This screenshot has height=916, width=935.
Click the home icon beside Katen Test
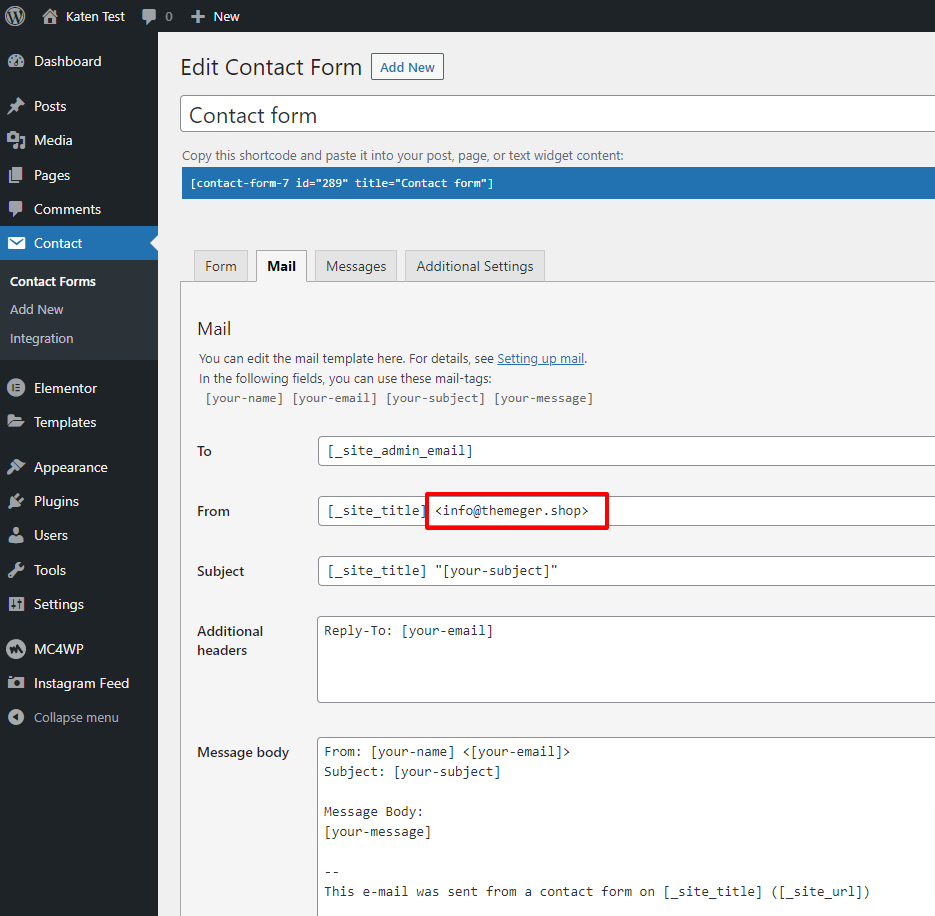tap(50, 16)
